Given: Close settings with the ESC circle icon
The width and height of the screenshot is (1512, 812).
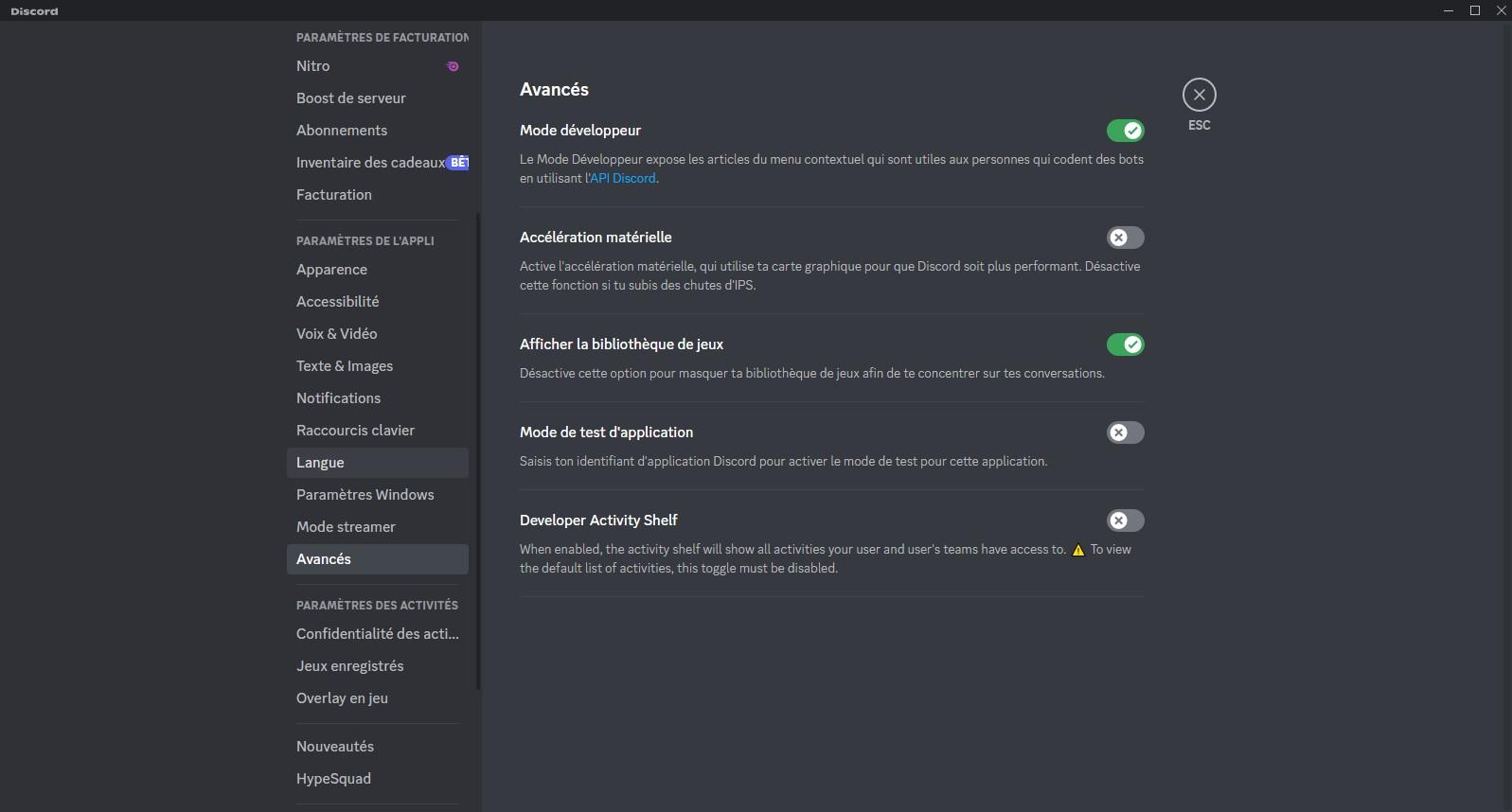Looking at the screenshot, I should (1200, 95).
